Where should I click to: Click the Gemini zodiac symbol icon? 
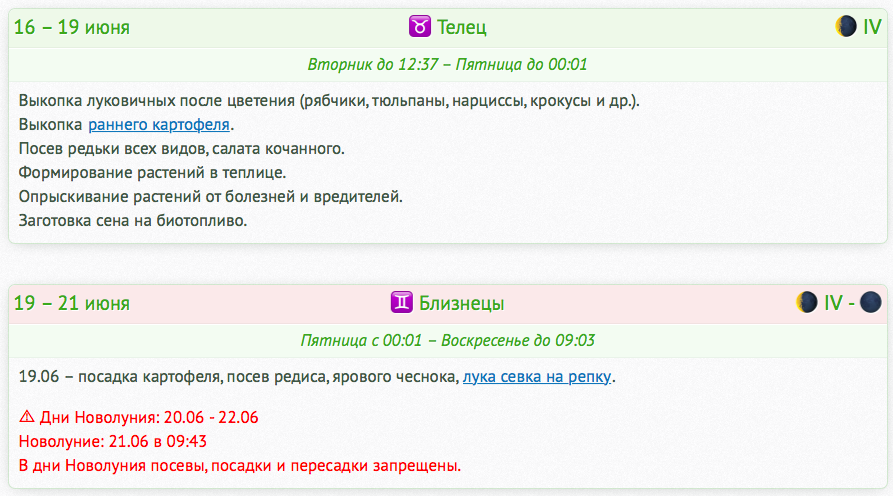pos(401,302)
